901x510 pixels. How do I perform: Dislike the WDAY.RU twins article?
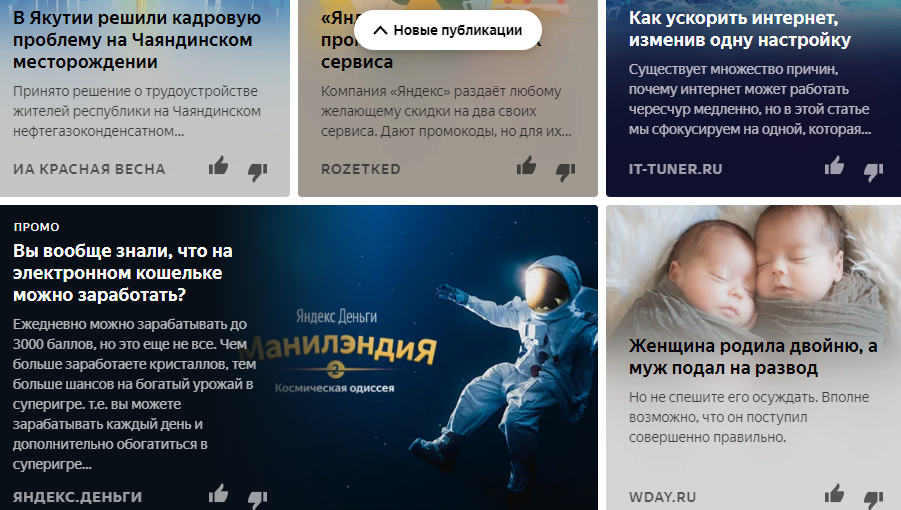tap(873, 499)
